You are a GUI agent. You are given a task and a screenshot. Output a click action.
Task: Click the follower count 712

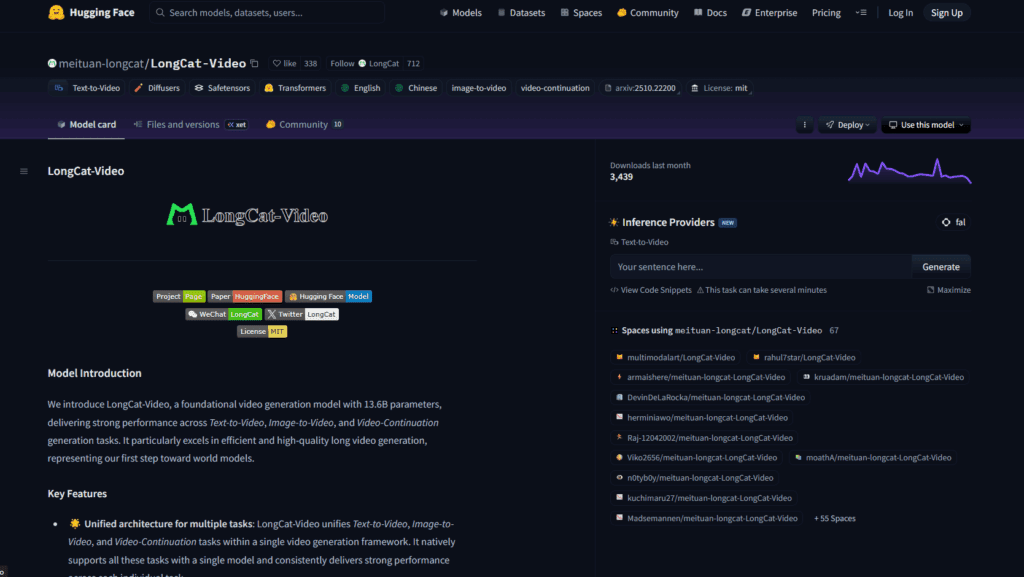[x=413, y=63]
